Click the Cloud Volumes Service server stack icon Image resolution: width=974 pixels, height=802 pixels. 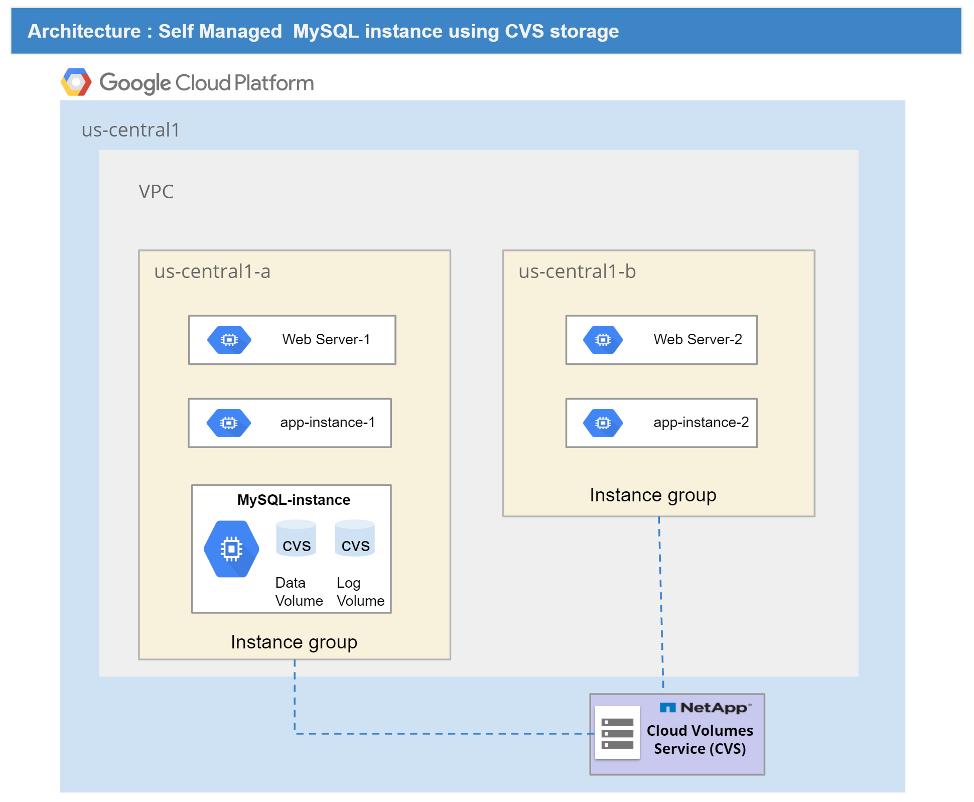pos(617,733)
